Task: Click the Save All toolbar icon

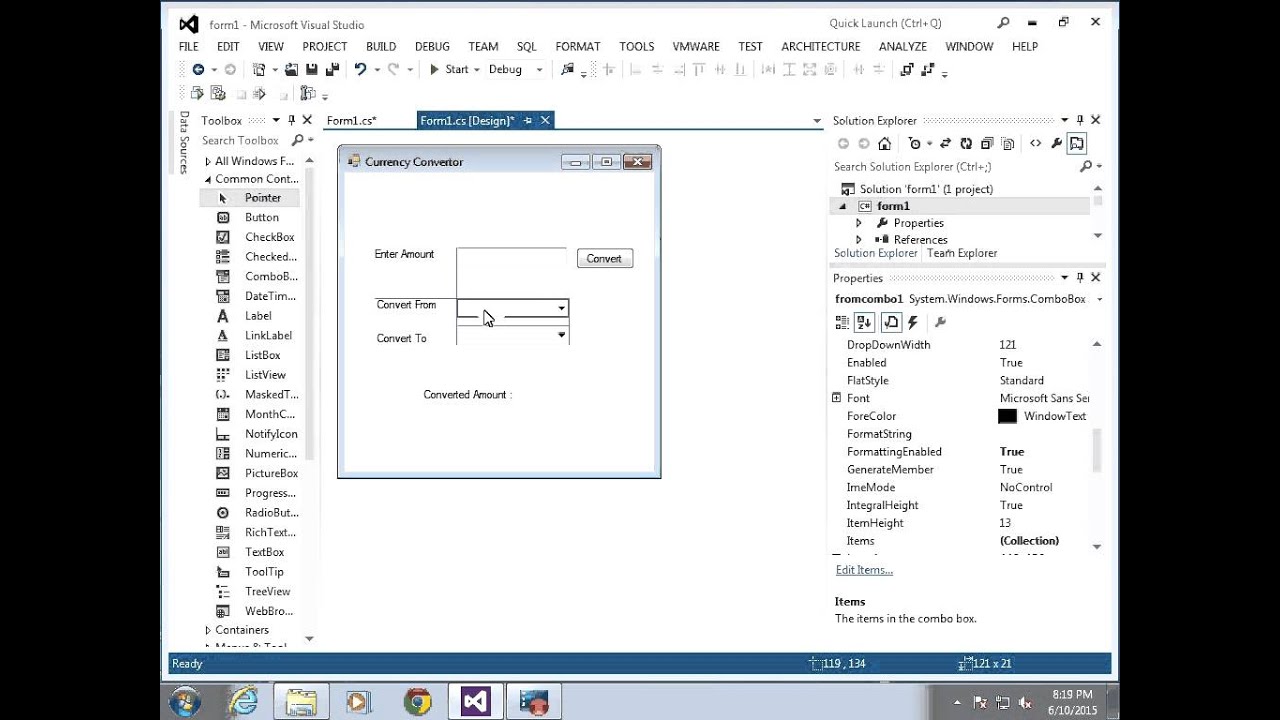Action: point(332,69)
